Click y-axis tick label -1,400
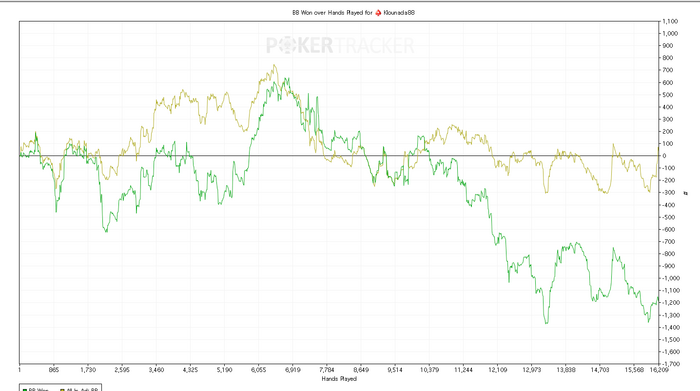This screenshot has height=391, width=700. pyautogui.click(x=671, y=328)
